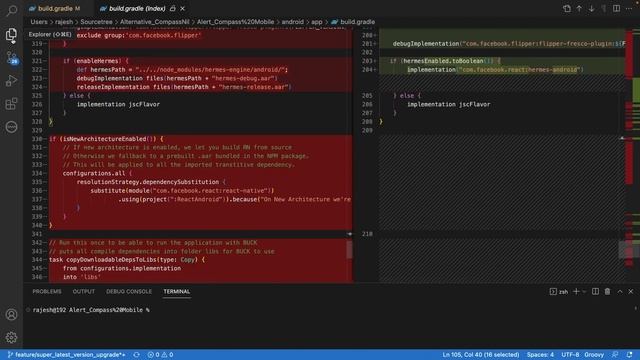
Task: Click the debugImplementation flipper-fresco-plugin line
Action: 509,44
